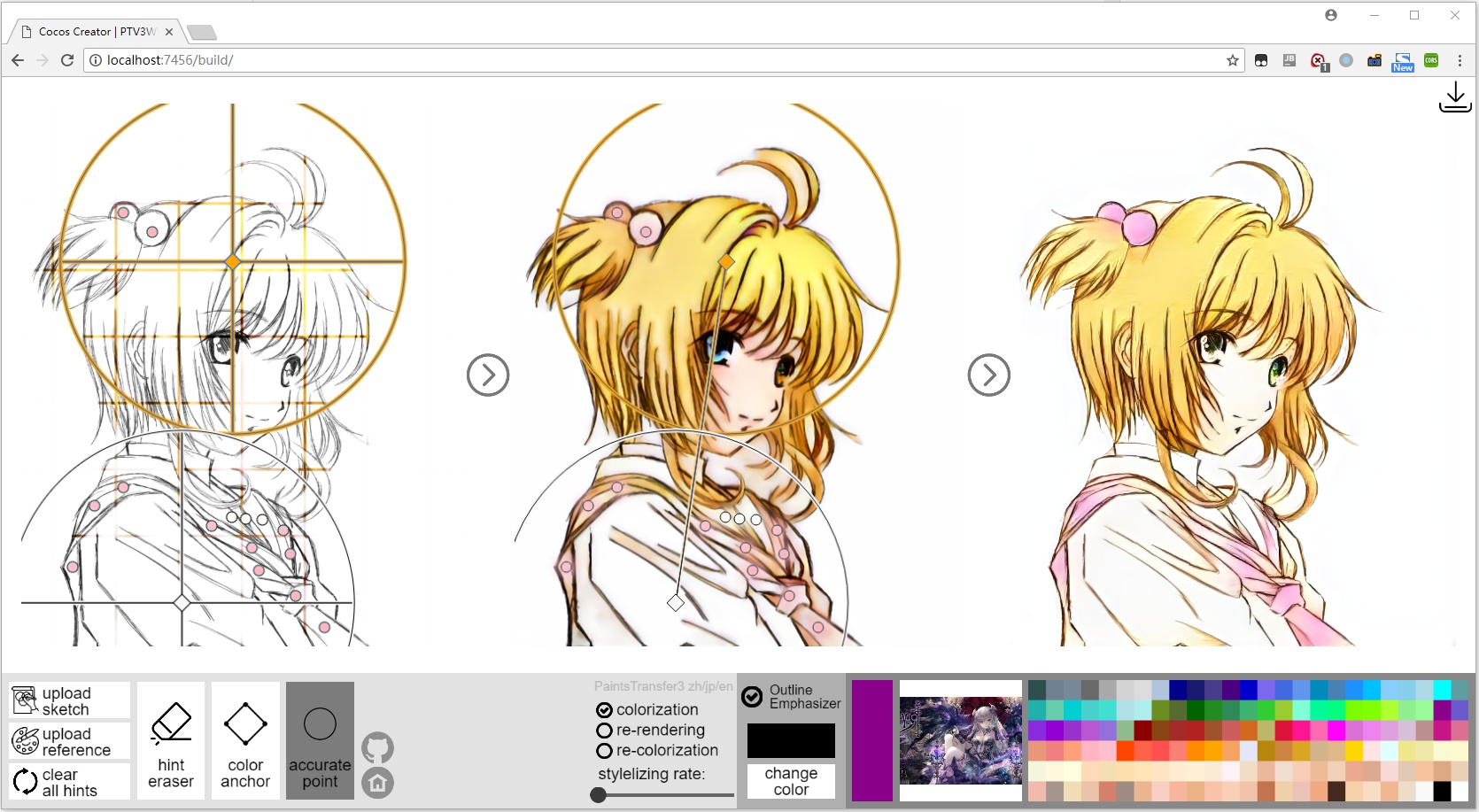Open the PaintsTransfer3 zh/jp/en language link
This screenshot has width=1479, height=812.
point(663,686)
